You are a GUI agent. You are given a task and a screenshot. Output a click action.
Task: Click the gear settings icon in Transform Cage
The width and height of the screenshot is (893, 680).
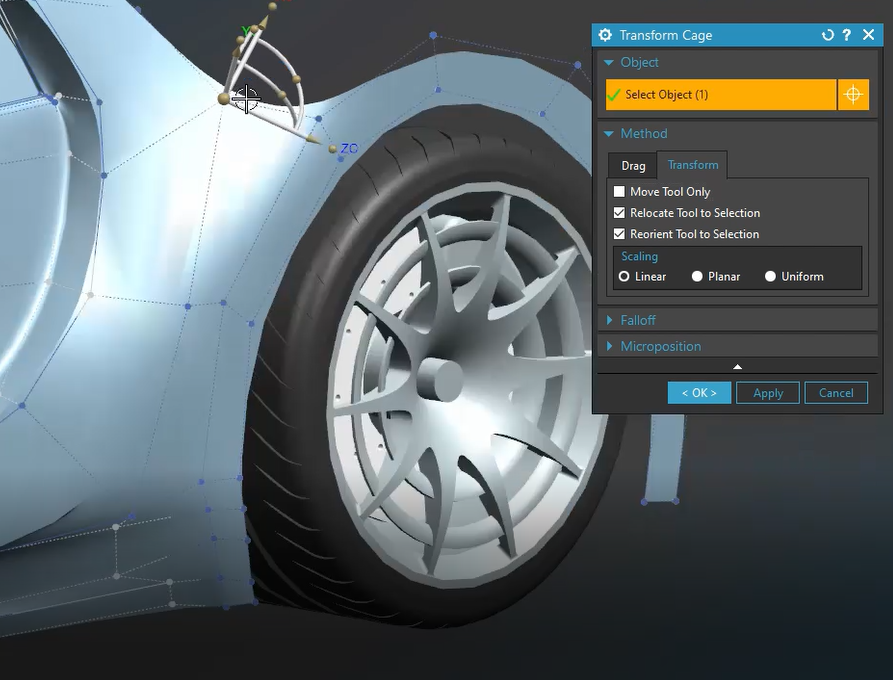tap(605, 35)
